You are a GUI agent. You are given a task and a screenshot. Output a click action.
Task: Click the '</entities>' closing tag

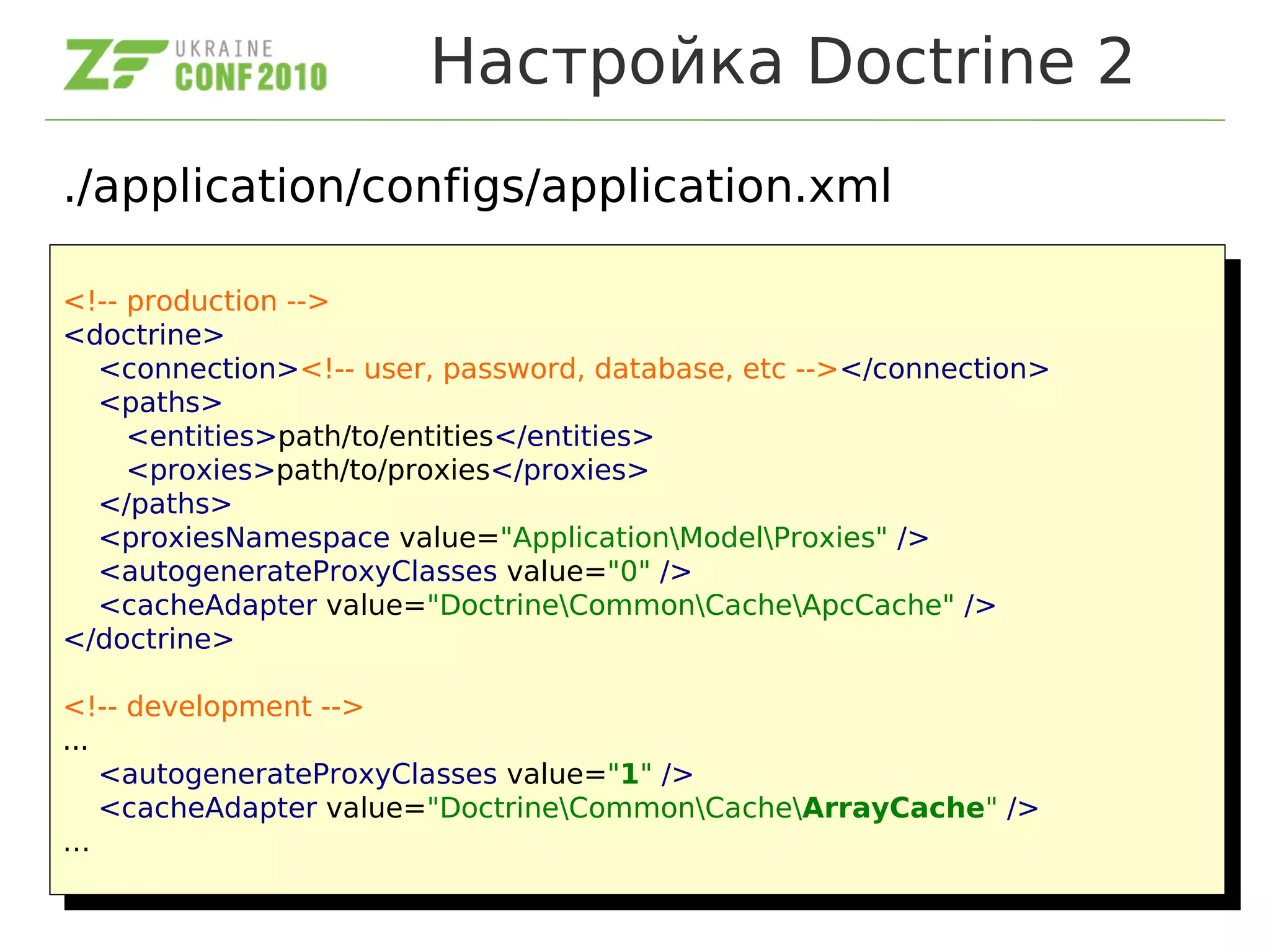coord(574,436)
